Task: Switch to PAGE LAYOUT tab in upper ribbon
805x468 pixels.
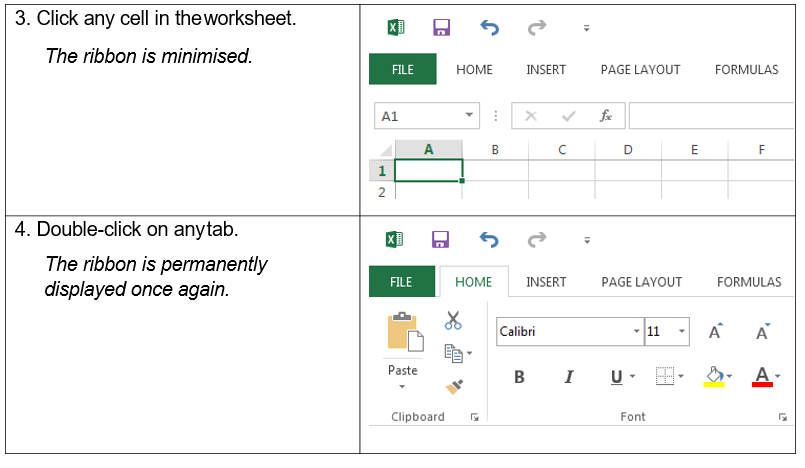Action: [x=640, y=70]
